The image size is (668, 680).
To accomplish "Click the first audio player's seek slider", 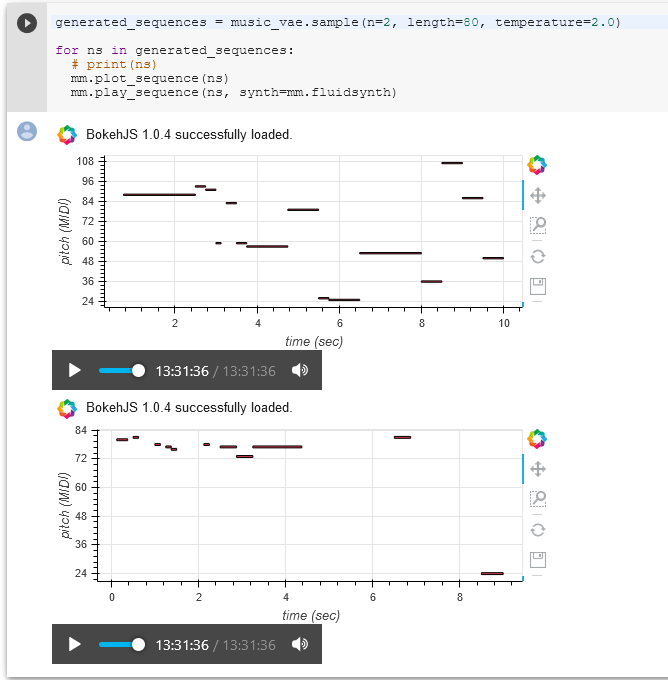I will (x=120, y=370).
